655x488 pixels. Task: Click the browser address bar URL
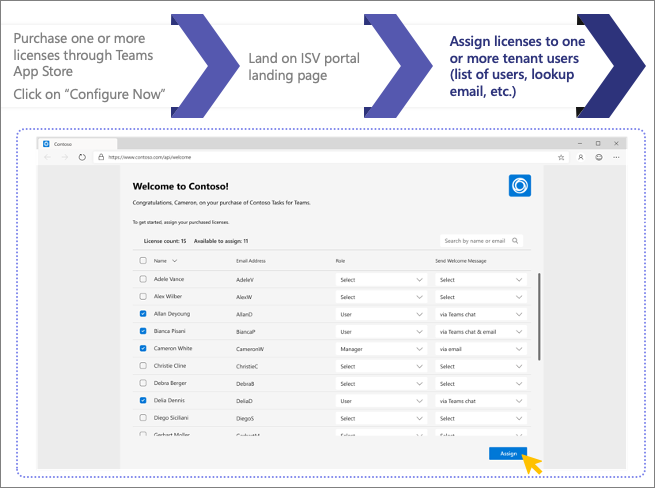tap(150, 158)
